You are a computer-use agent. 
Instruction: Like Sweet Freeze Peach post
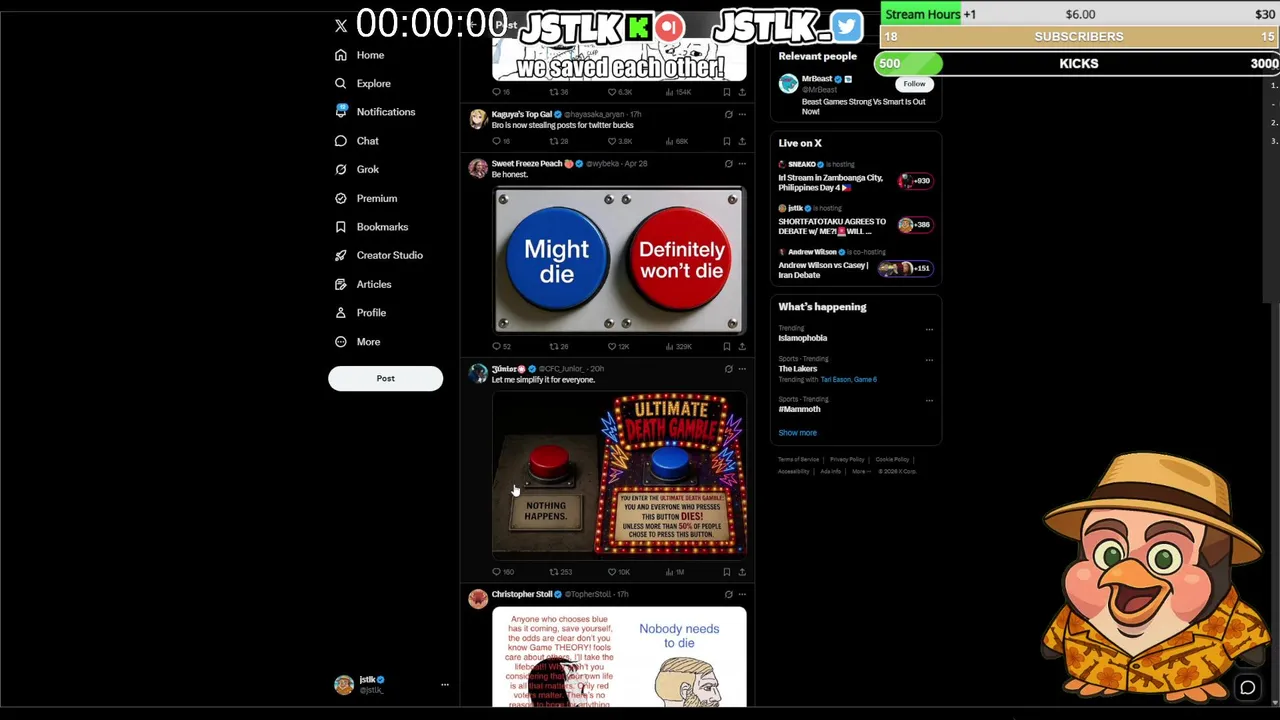coord(619,346)
